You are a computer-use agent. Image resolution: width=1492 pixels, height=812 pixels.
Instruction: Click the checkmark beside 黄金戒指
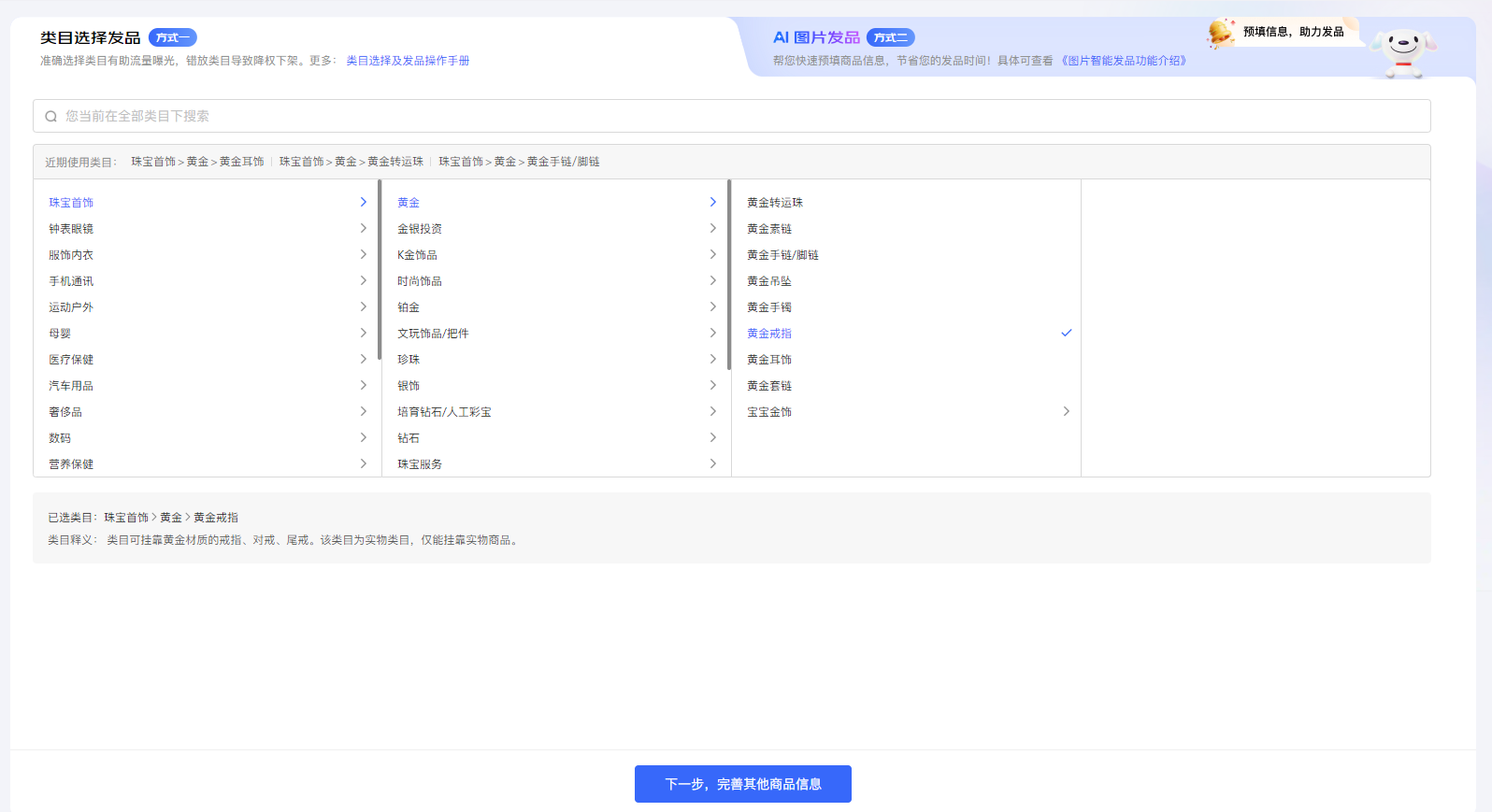pos(1066,334)
